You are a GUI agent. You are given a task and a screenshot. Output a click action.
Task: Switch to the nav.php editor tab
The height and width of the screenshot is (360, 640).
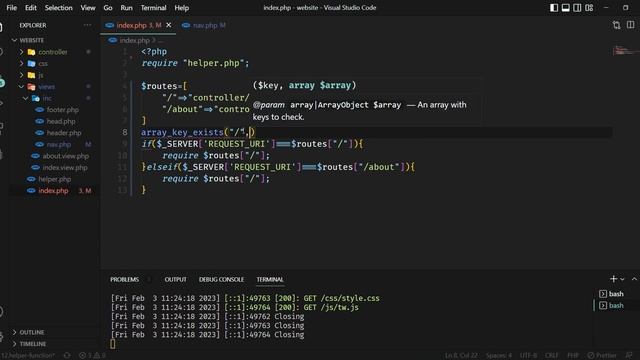(206, 25)
